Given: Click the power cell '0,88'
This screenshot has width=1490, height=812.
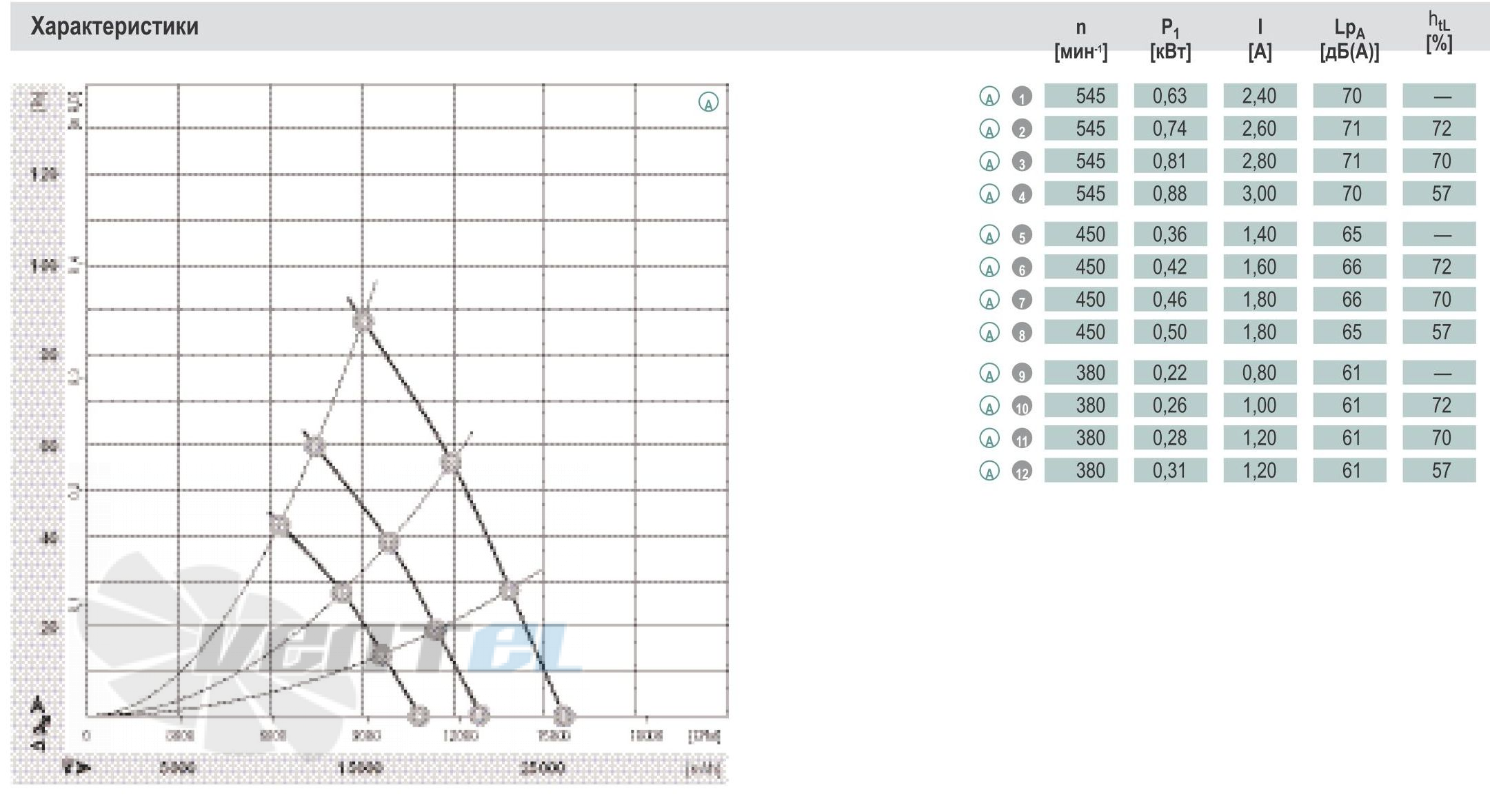Looking at the screenshot, I should [1170, 194].
